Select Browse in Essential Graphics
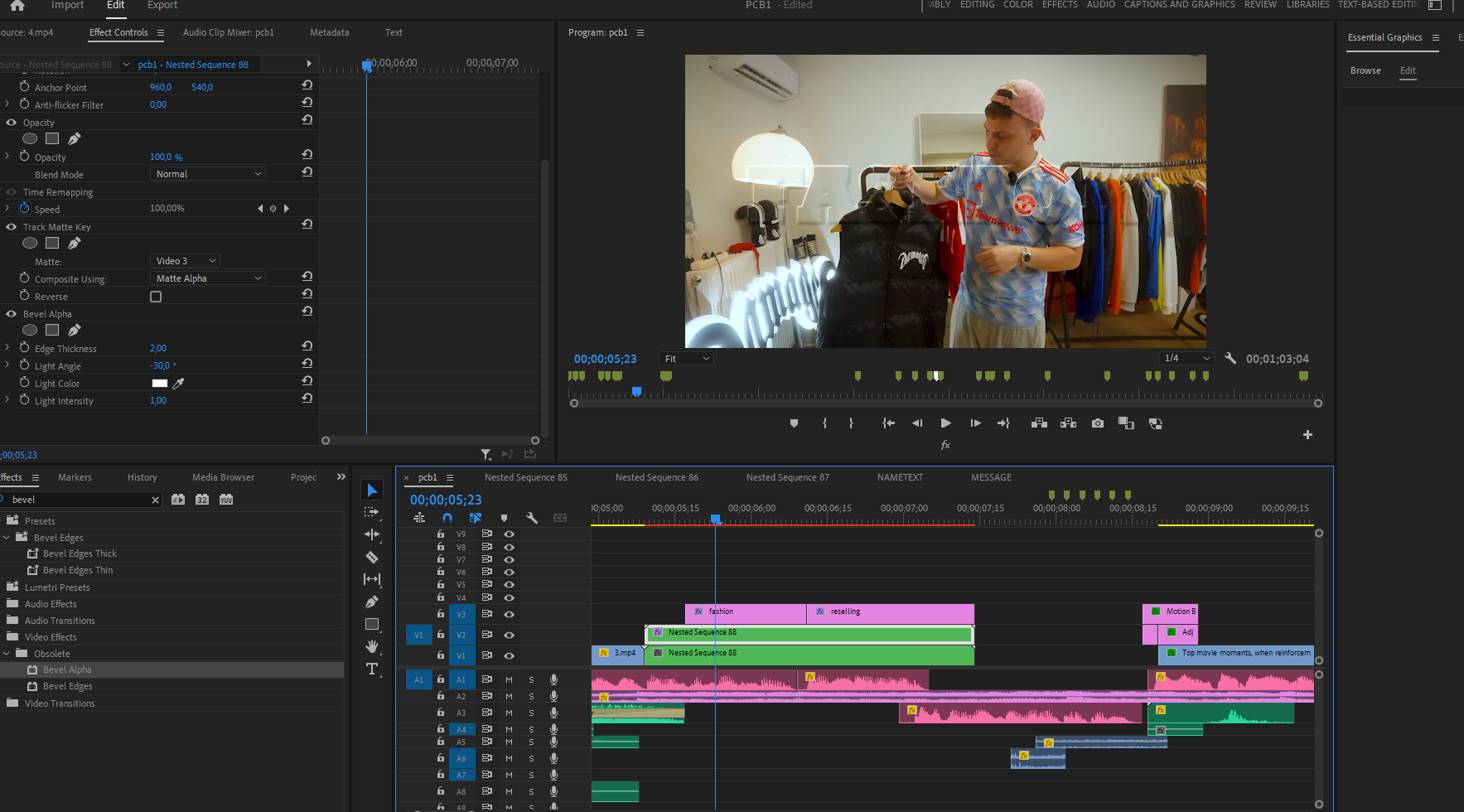1464x812 pixels. pos(1365,70)
